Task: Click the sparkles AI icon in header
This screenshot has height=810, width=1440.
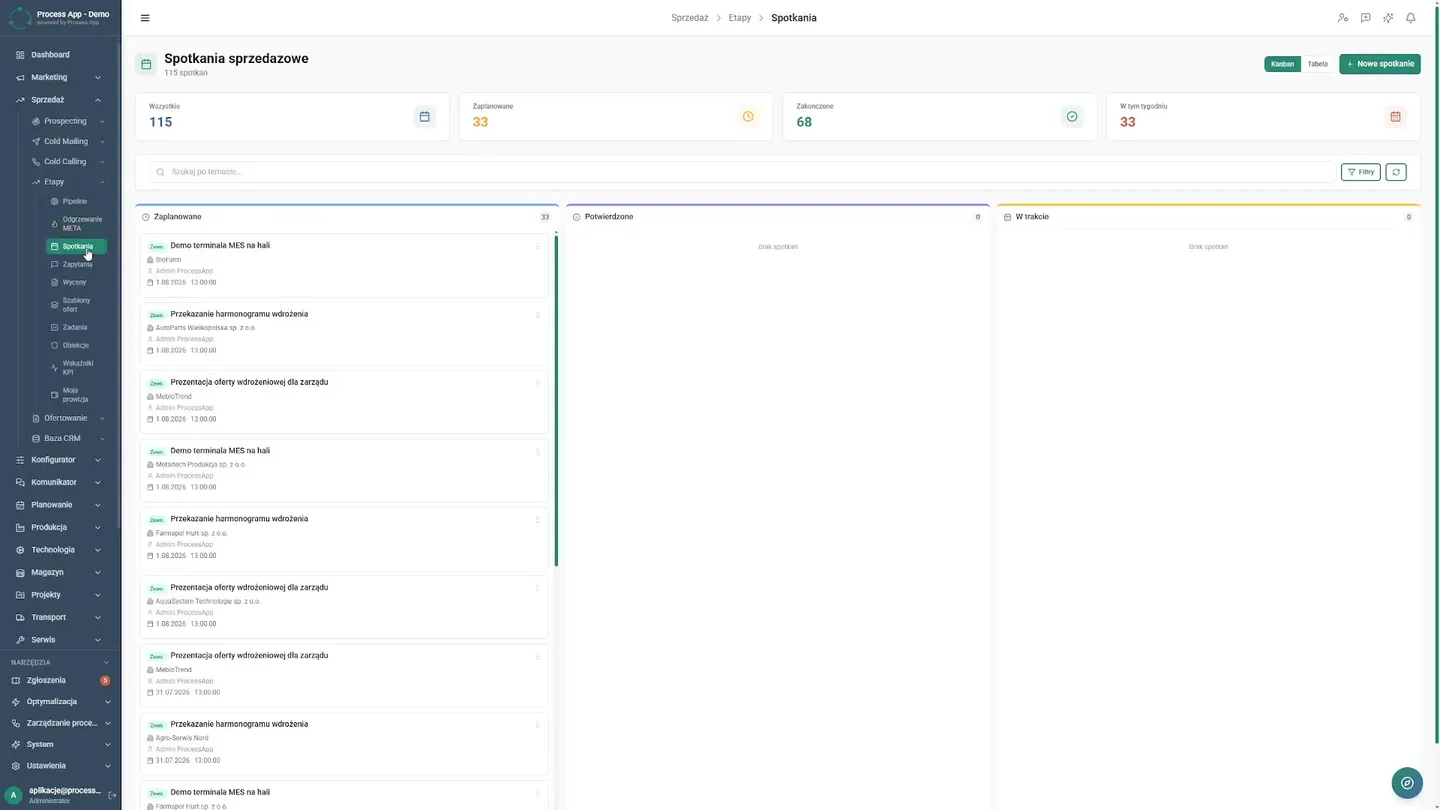Action: 1388,18
